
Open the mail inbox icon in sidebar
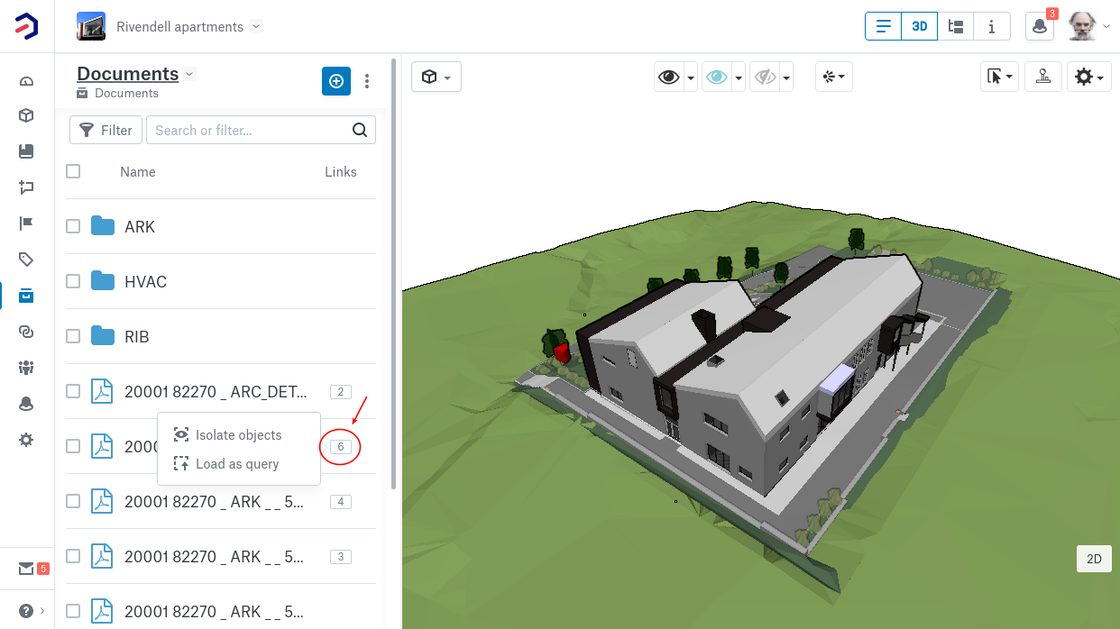tap(26, 569)
